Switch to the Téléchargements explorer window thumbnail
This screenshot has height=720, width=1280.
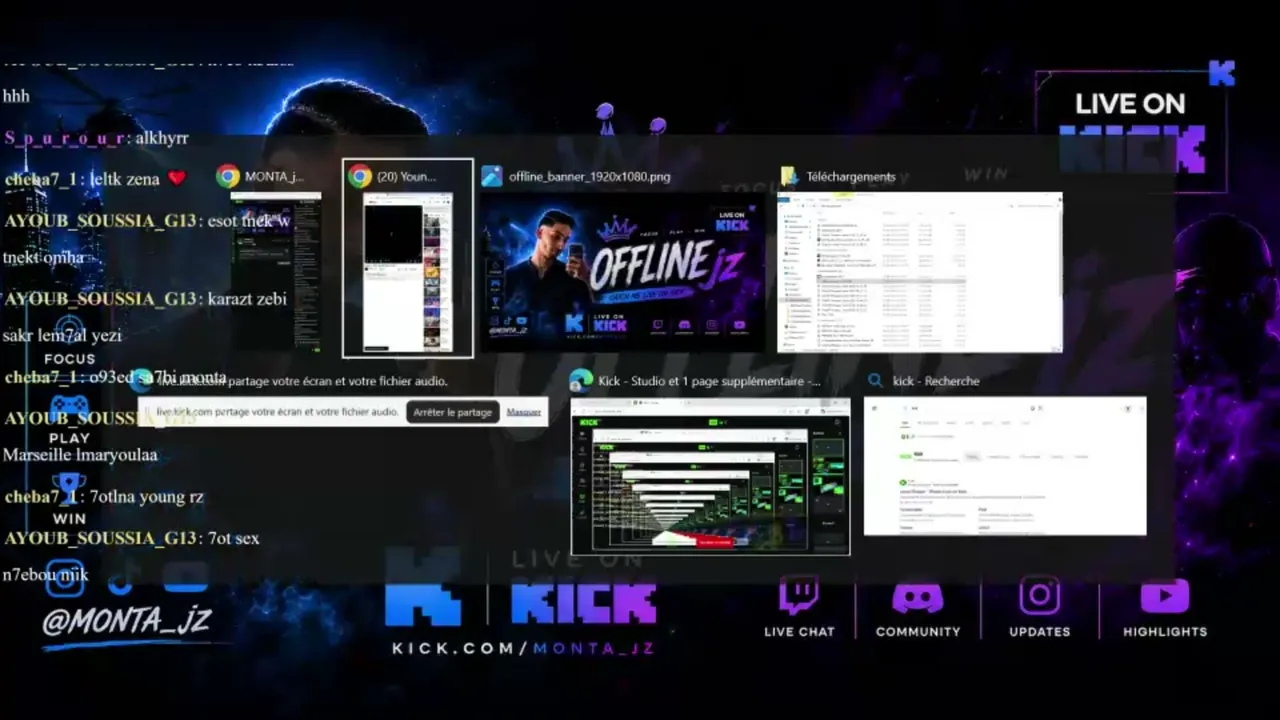coord(920,272)
